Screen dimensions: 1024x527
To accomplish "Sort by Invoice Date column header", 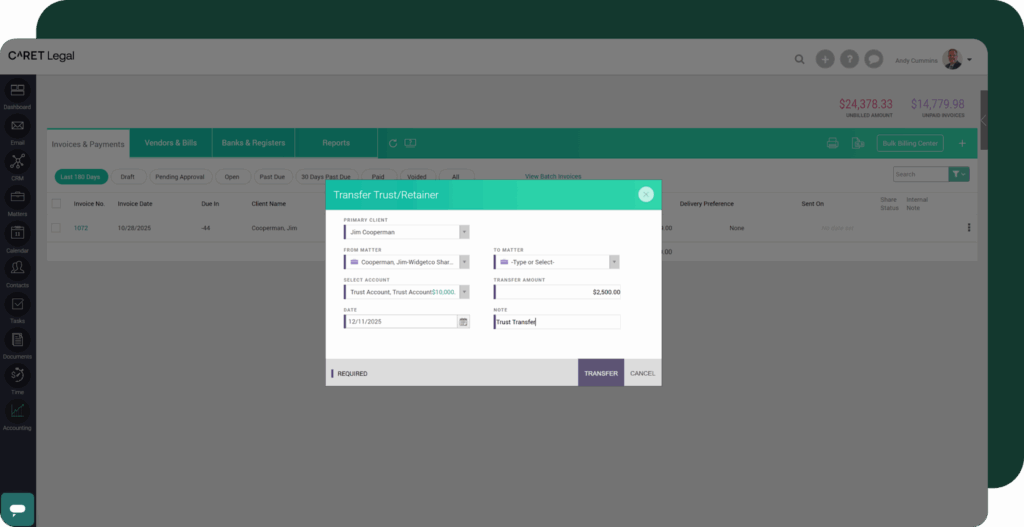I will point(135,204).
